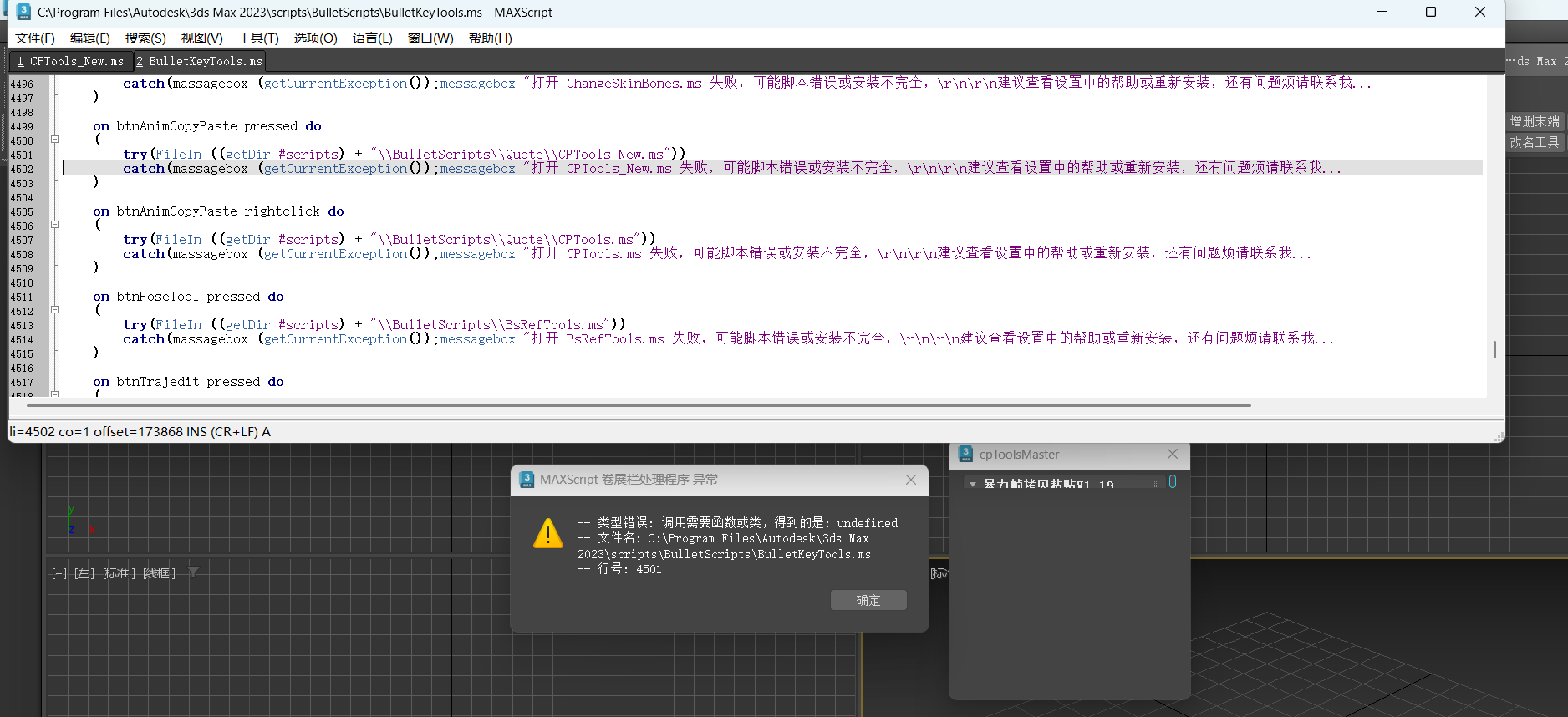Click line number 4513 in the margin

(x=22, y=325)
